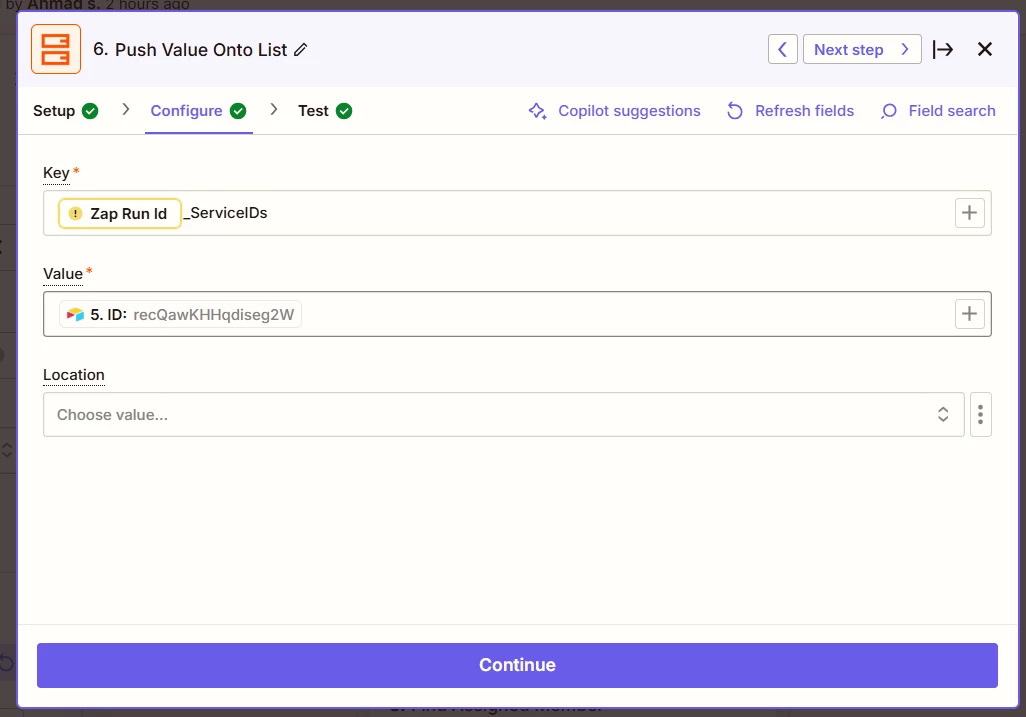Screen dimensions: 1026x717
Task: Click the green checkmark beside Configure
Action: [238, 111]
